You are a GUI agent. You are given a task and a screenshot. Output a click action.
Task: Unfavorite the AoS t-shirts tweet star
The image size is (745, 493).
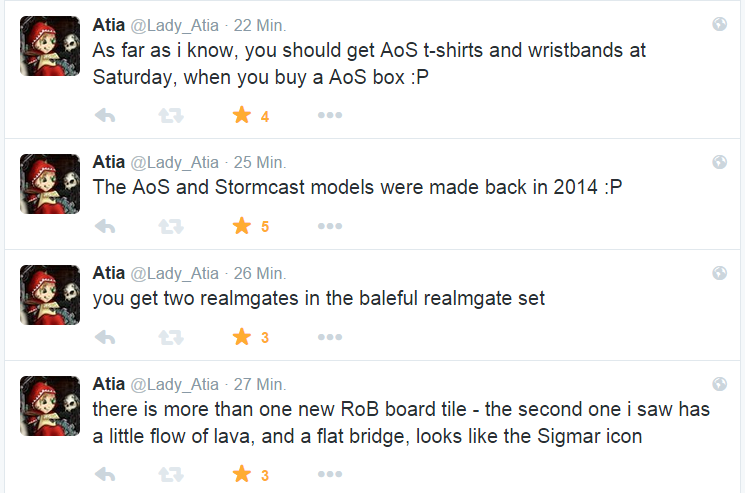coord(241,116)
